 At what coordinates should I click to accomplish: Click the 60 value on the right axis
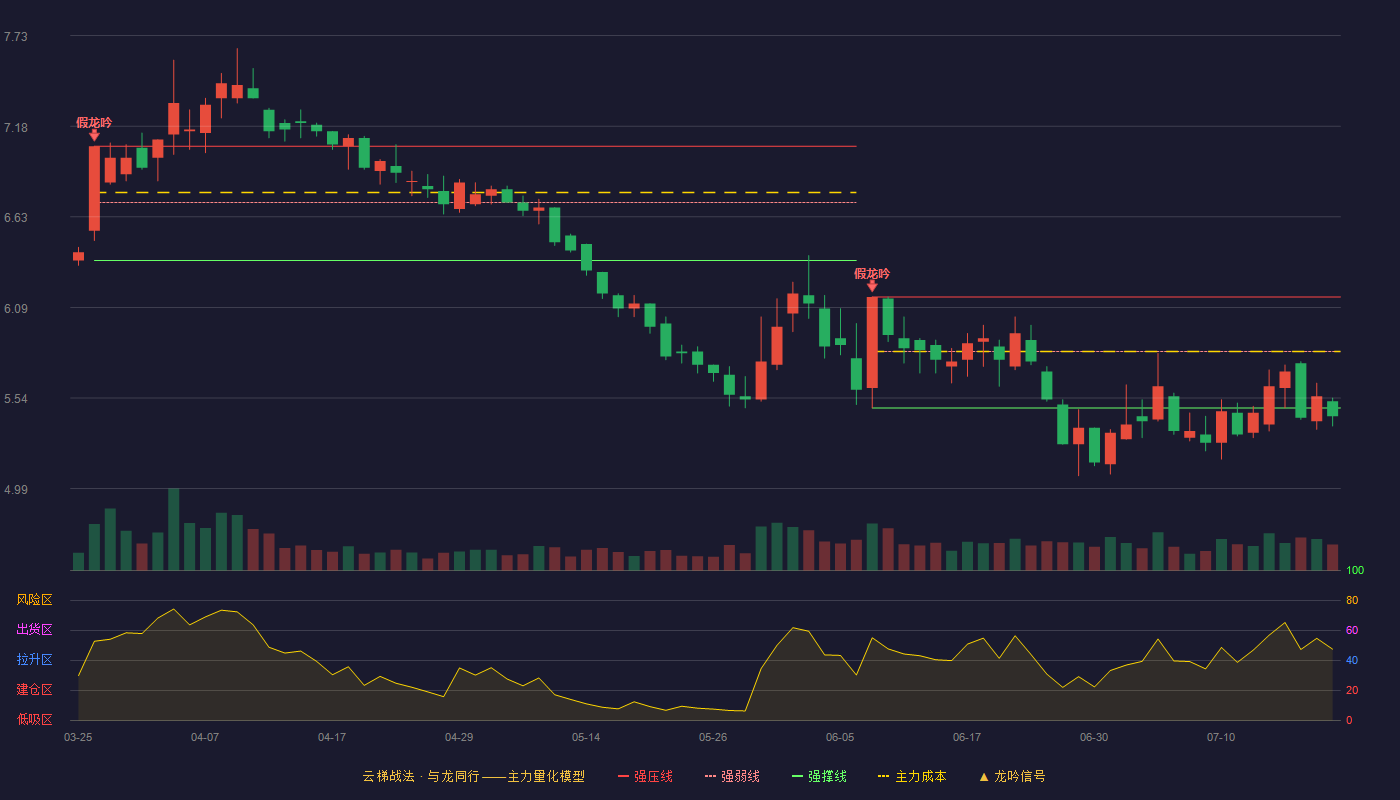[1352, 630]
